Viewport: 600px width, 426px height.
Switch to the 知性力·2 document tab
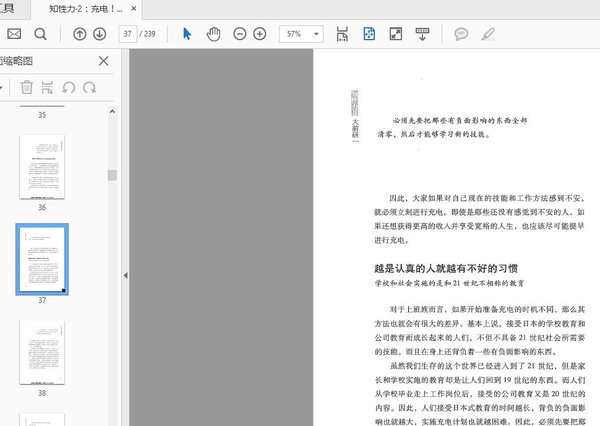(88, 8)
